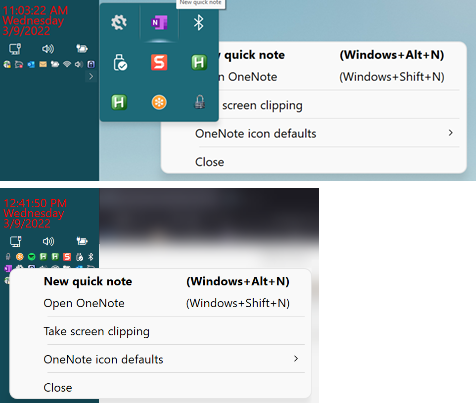Viewport: 476px width, 403px height.
Task: Click Close in the 11:03 AM context menu
Action: click(x=313, y=162)
